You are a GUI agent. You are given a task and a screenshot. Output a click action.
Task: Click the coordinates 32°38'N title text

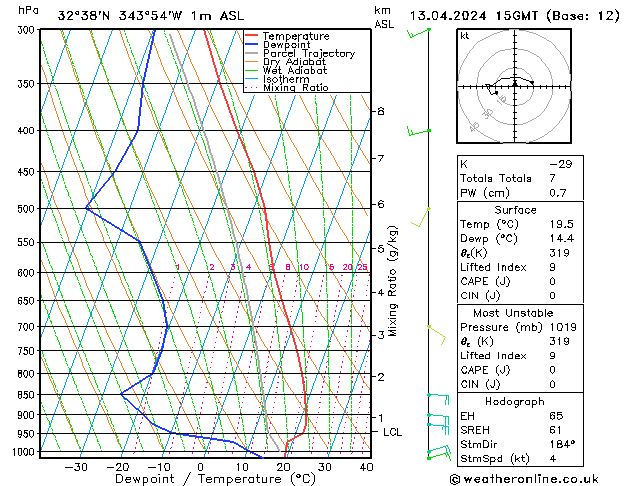[83, 16]
